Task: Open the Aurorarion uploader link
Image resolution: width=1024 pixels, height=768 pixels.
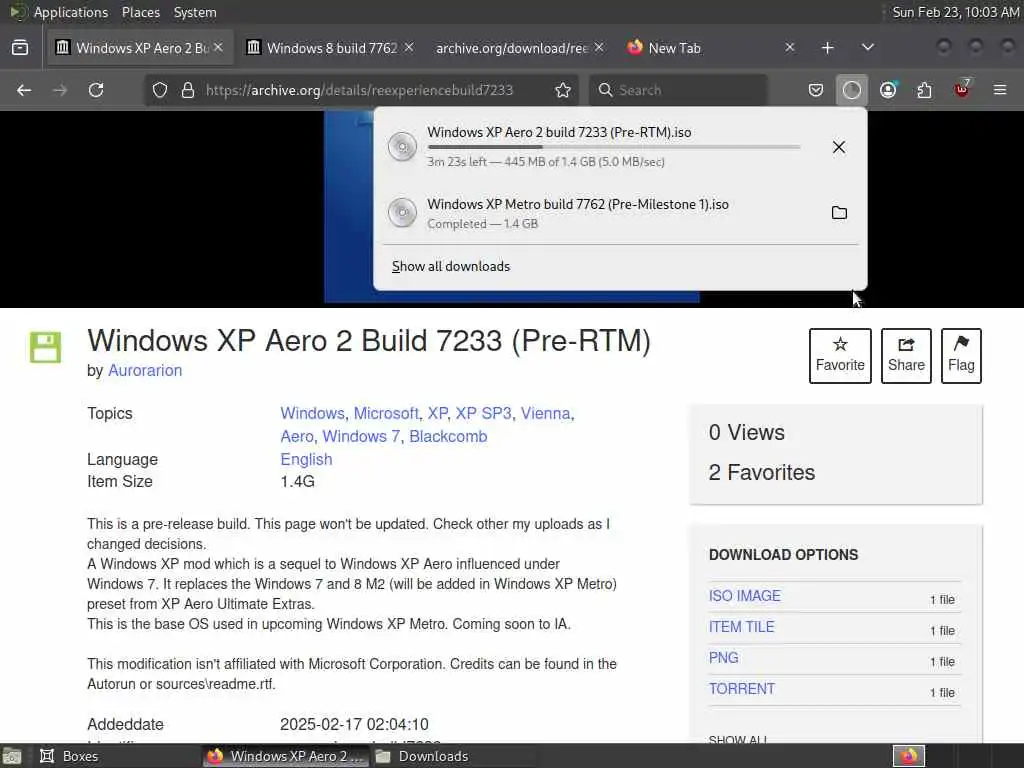Action: 145,370
